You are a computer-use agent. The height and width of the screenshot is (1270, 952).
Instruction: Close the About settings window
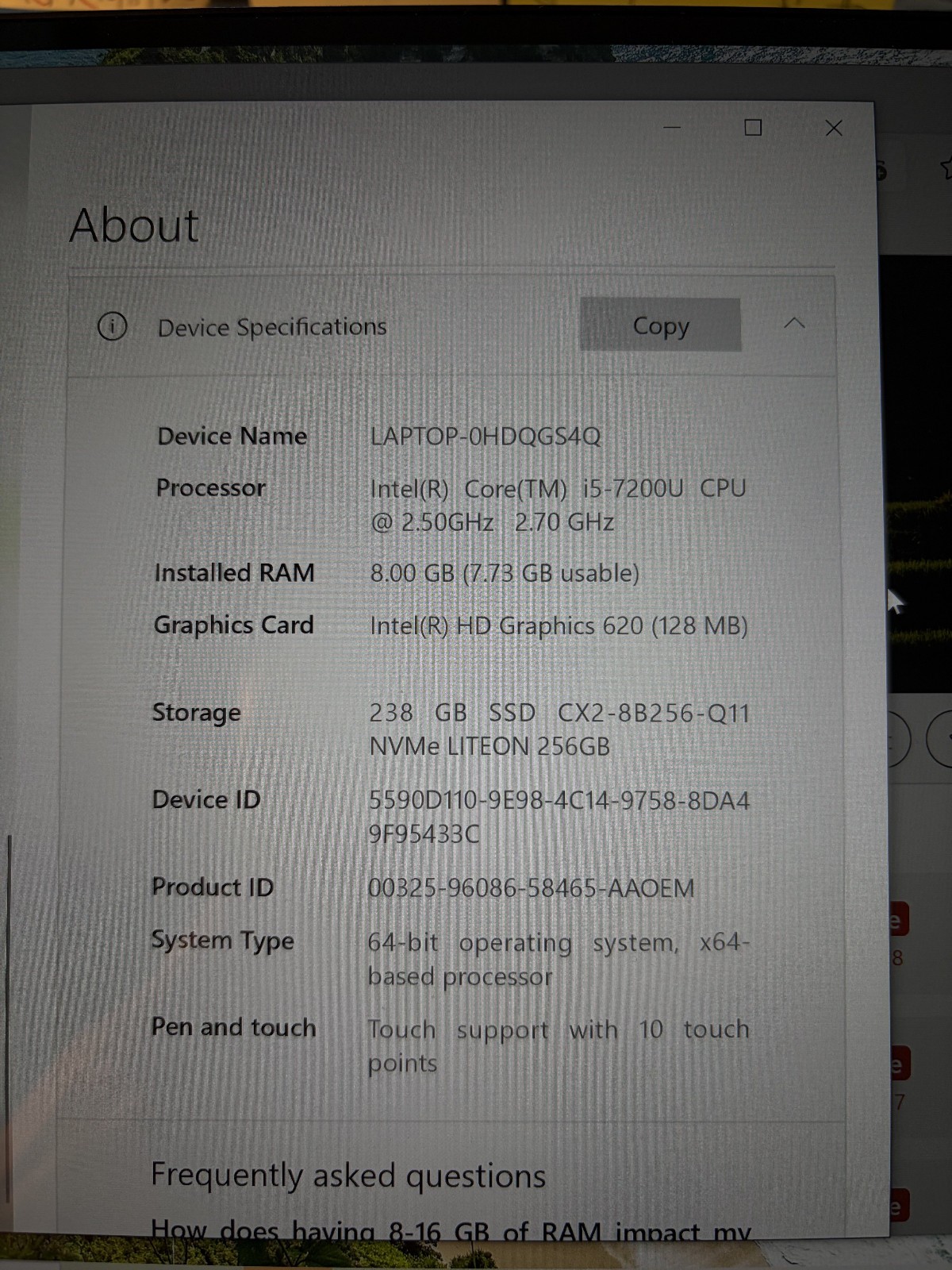[834, 128]
